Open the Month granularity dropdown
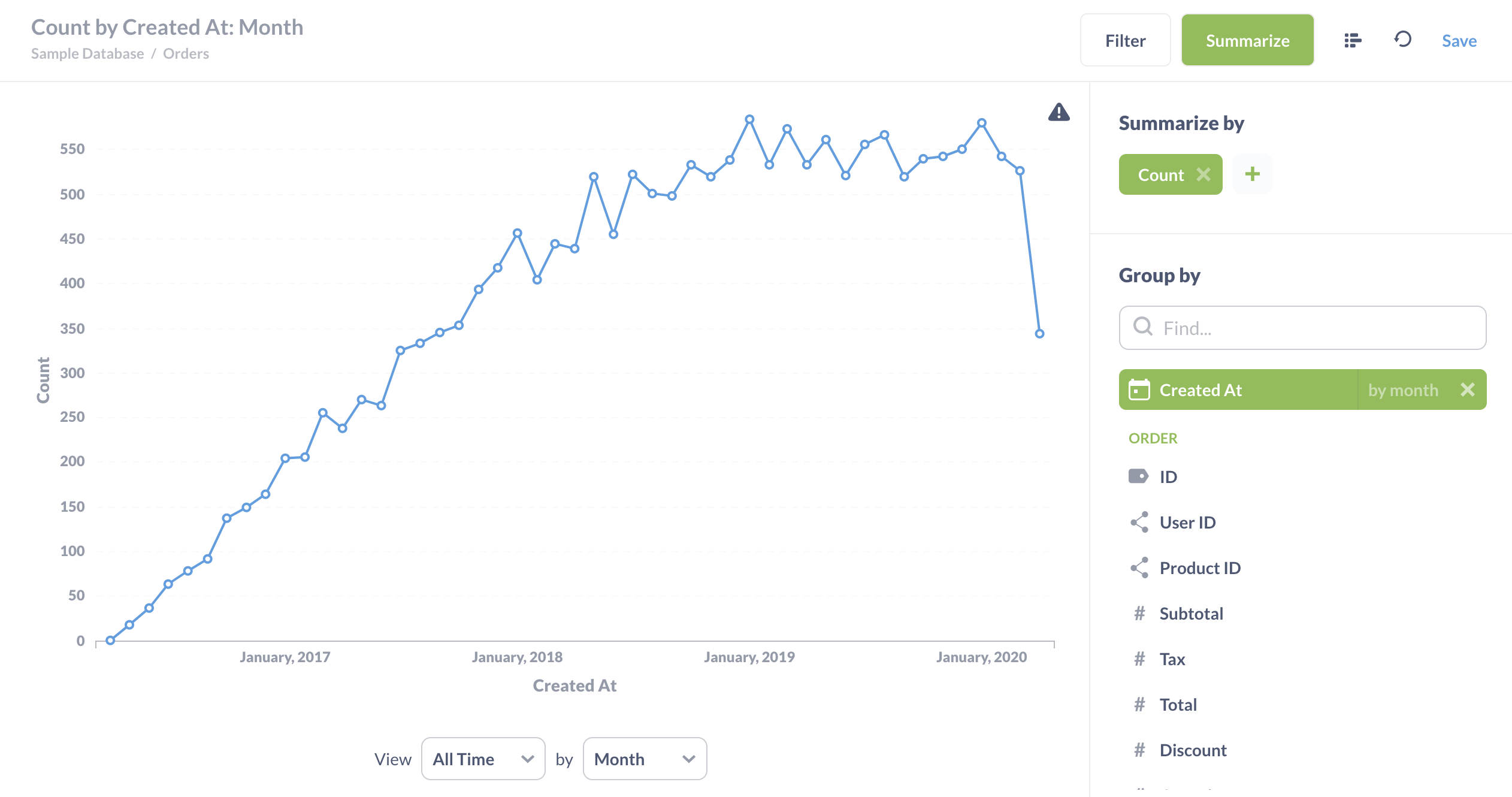 645,759
